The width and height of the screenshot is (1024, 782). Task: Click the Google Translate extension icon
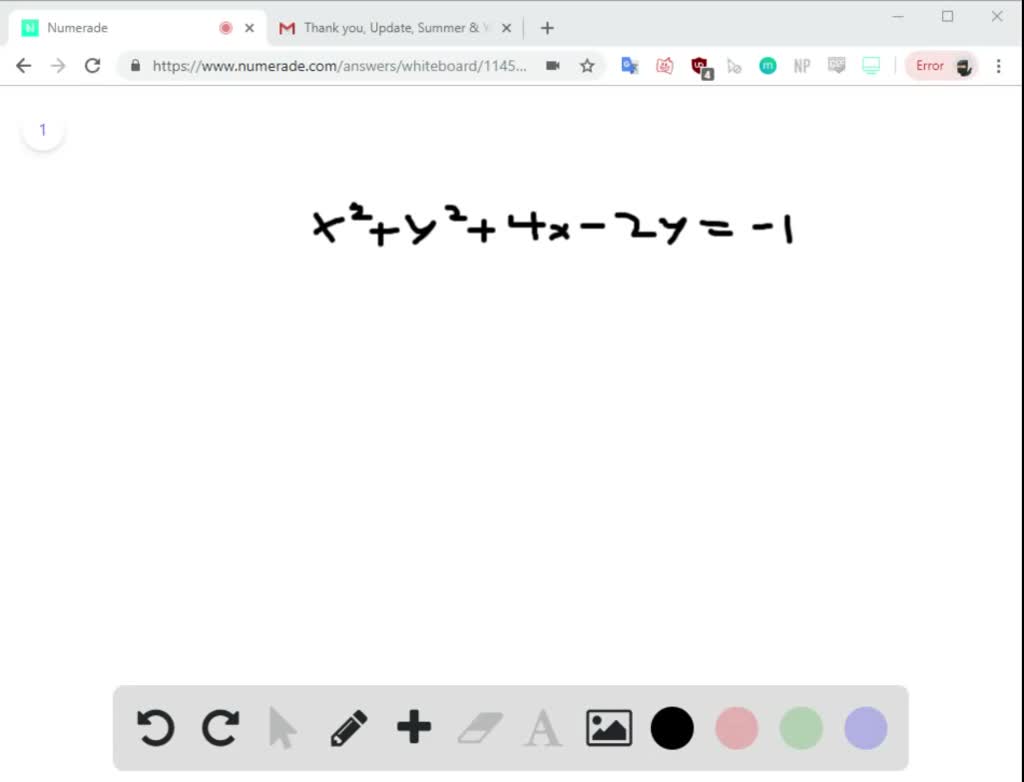coord(630,66)
